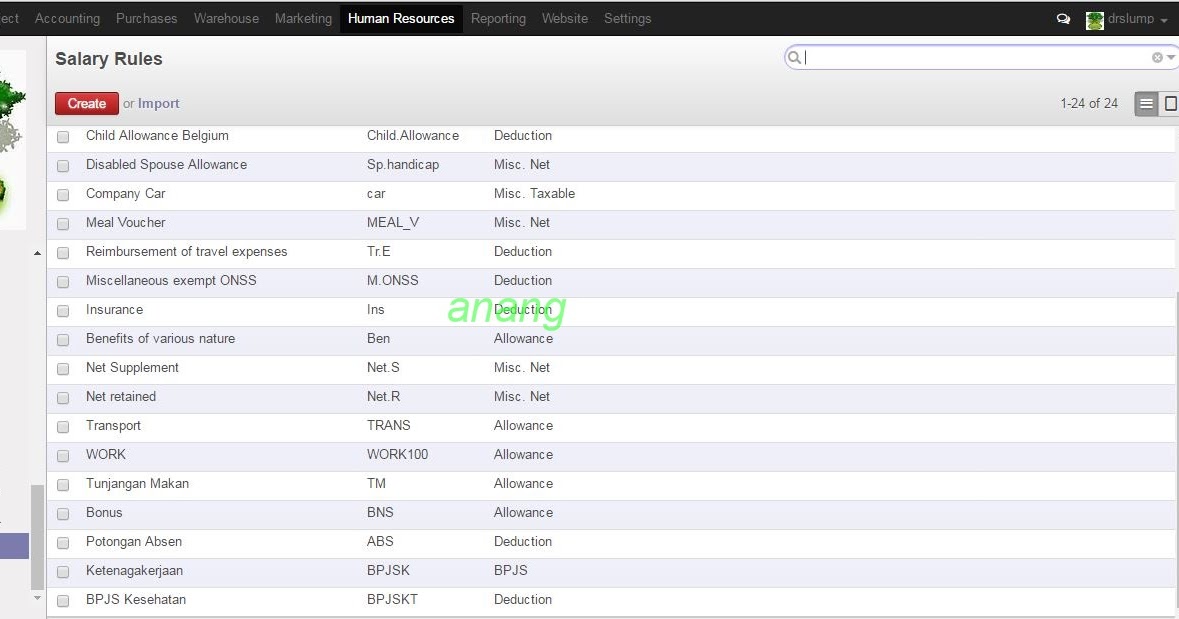
Task: Check the checkbox next to Bonus
Action: click(63, 514)
